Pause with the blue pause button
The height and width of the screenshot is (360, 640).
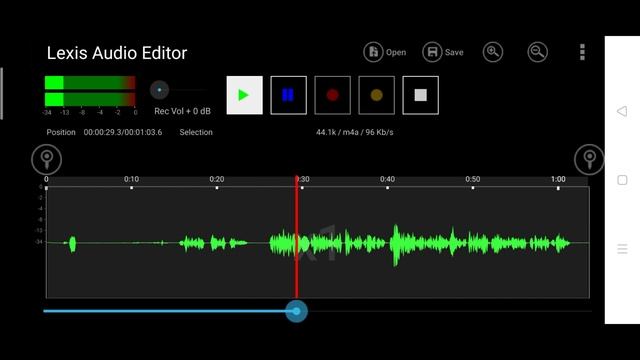click(289, 95)
